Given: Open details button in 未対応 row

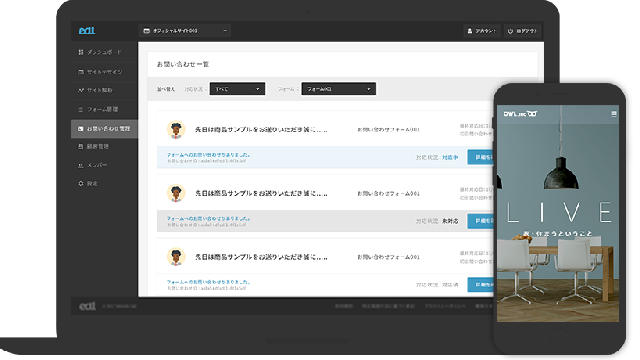Looking at the screenshot, I should pyautogui.click(x=481, y=221).
